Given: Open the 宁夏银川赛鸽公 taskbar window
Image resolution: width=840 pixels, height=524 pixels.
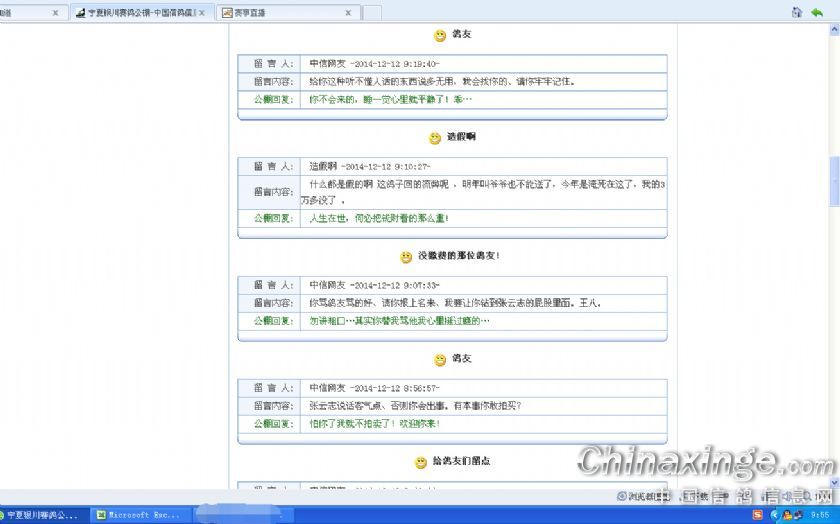Looking at the screenshot, I should [40, 515].
